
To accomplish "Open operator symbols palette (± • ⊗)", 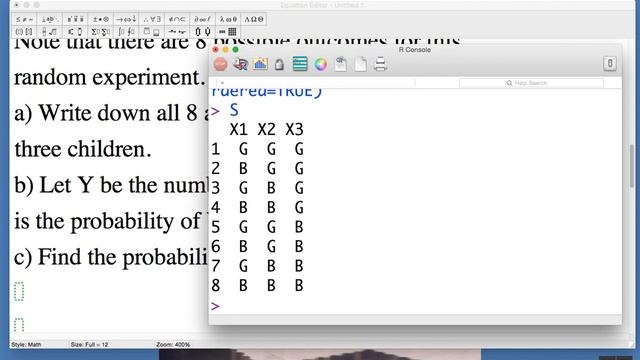I will point(100,19).
